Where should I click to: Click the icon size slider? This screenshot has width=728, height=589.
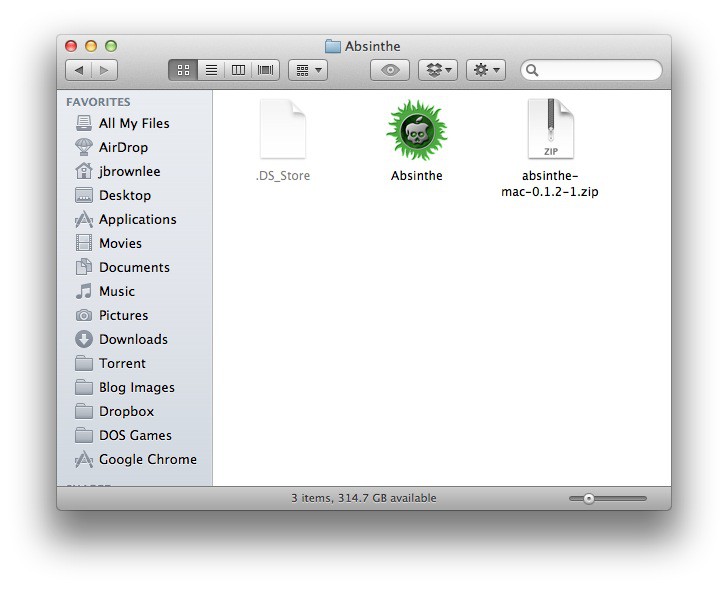608,498
